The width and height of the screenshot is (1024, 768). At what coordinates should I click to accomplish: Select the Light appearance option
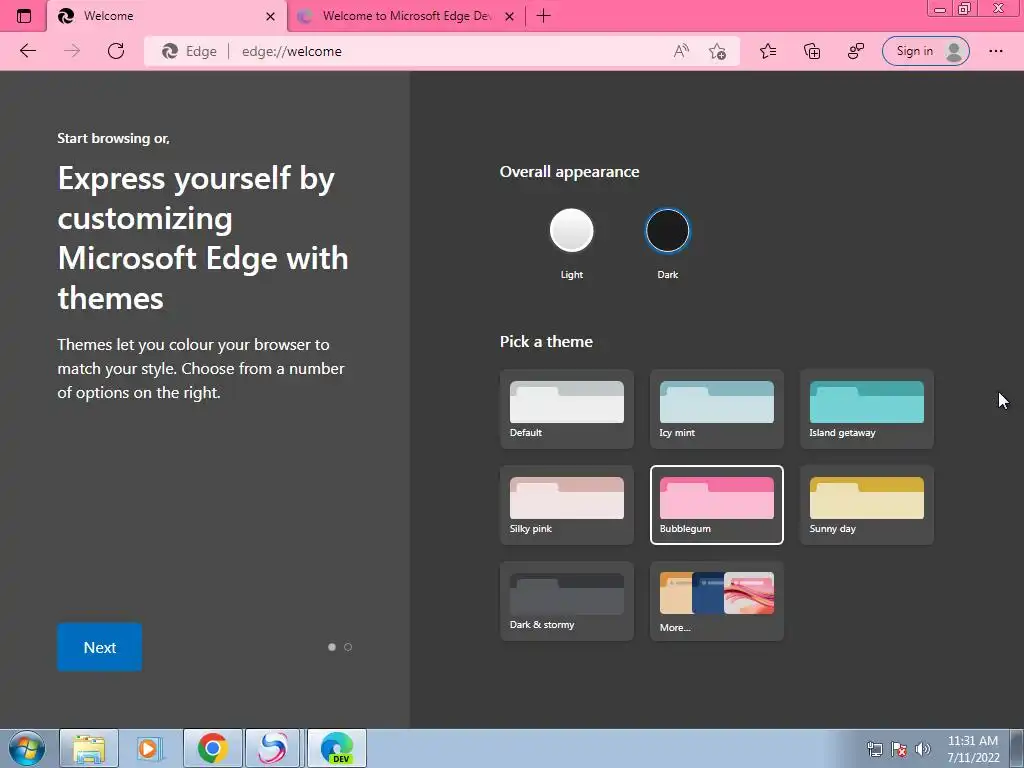571,231
